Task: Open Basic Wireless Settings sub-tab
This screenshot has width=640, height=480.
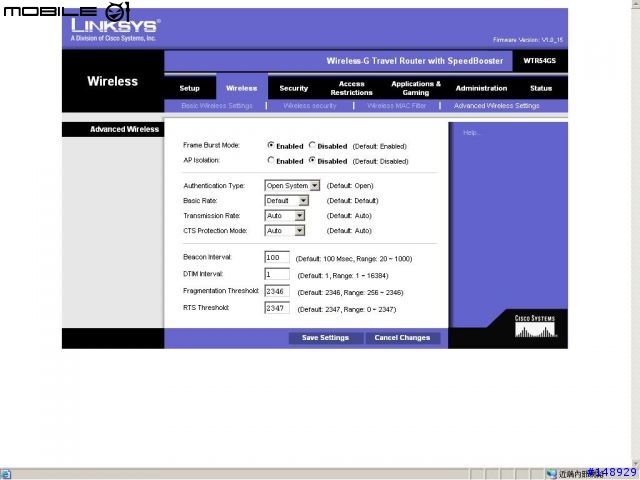Action: [217, 106]
